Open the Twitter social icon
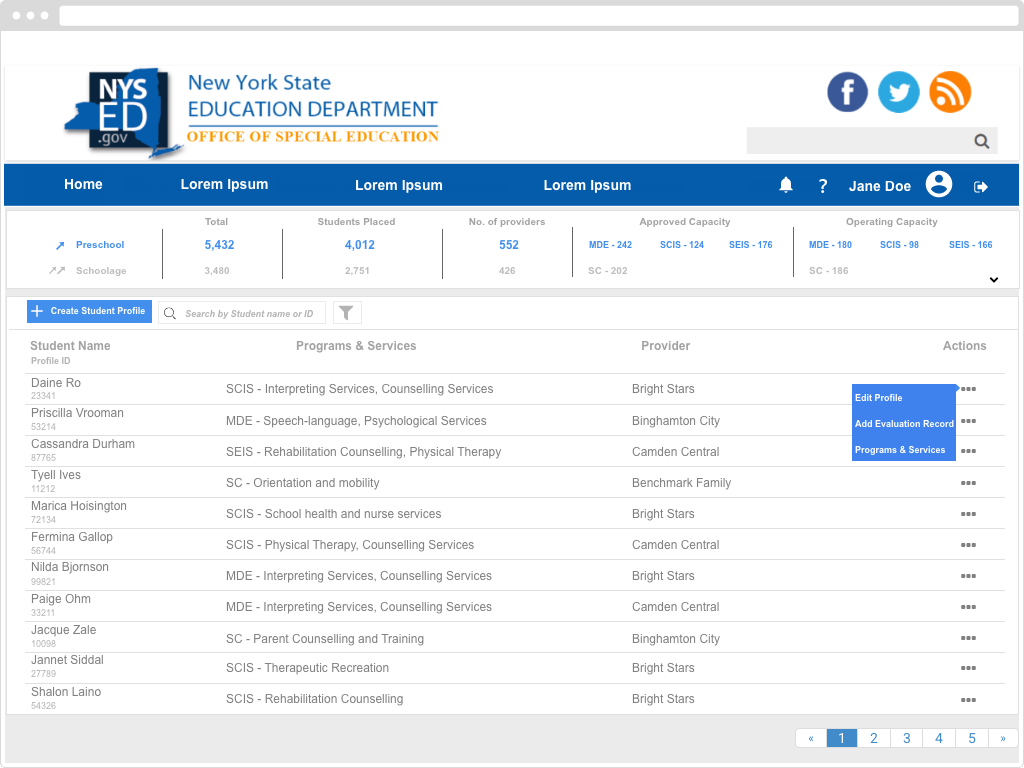The image size is (1024, 768). (899, 92)
